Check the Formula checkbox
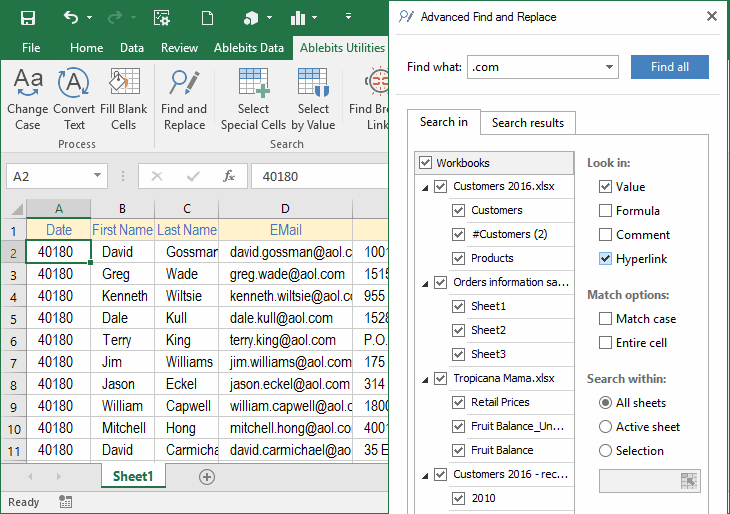 click(x=606, y=211)
